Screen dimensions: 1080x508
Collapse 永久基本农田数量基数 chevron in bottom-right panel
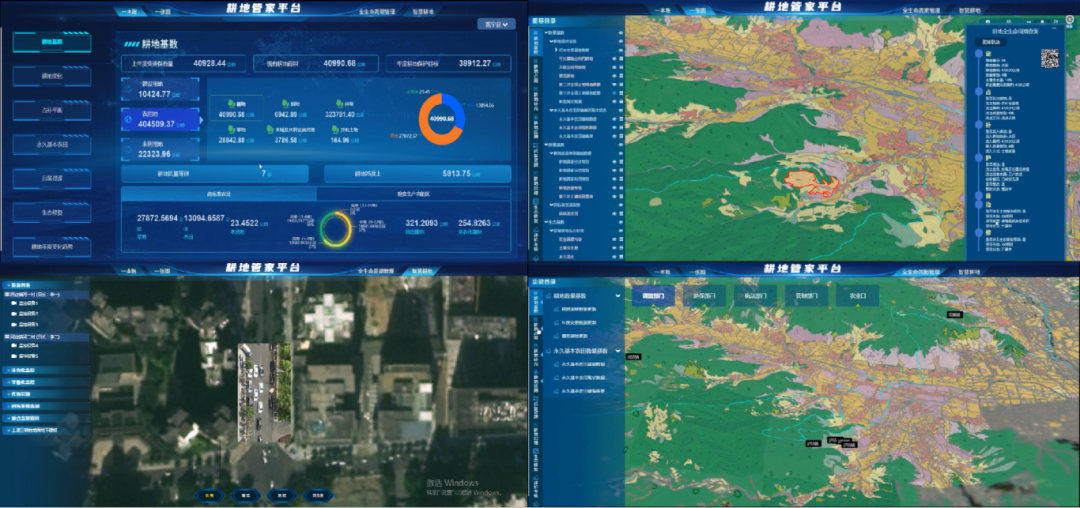point(618,350)
